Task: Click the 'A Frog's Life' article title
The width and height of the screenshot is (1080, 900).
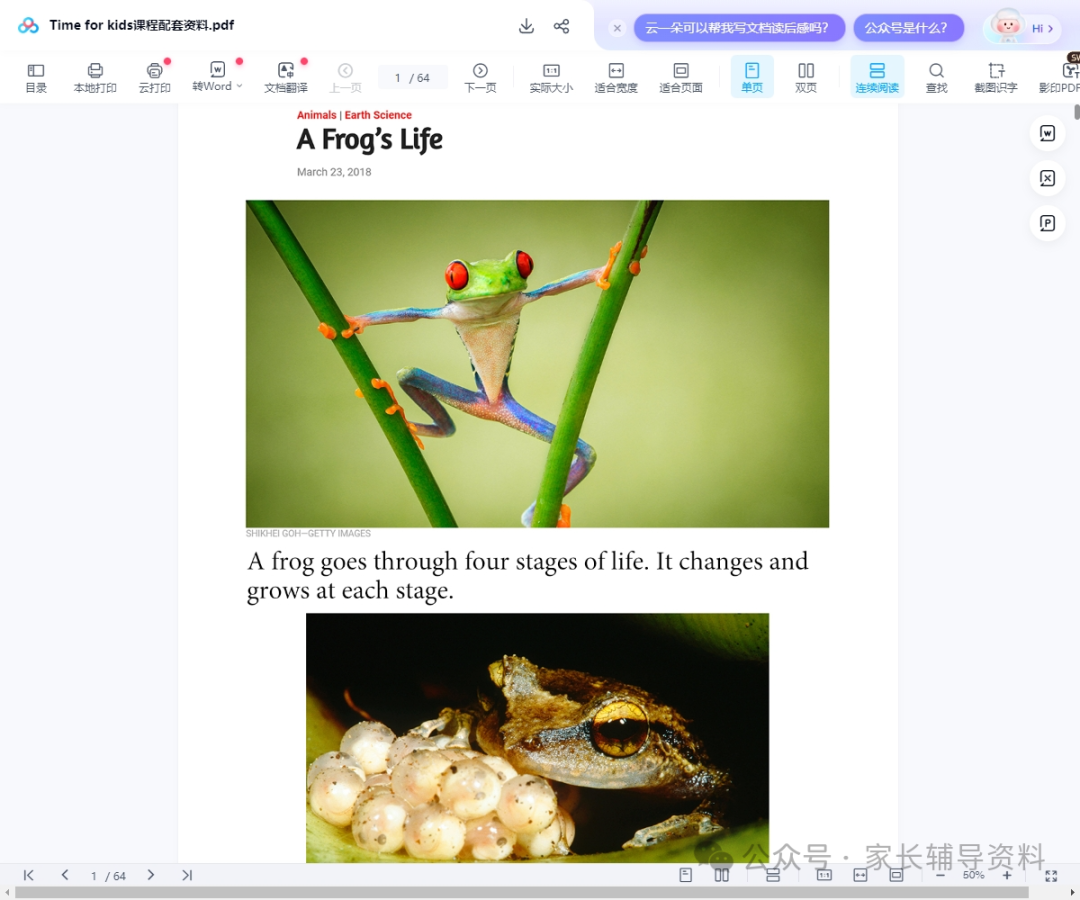Action: coord(369,140)
